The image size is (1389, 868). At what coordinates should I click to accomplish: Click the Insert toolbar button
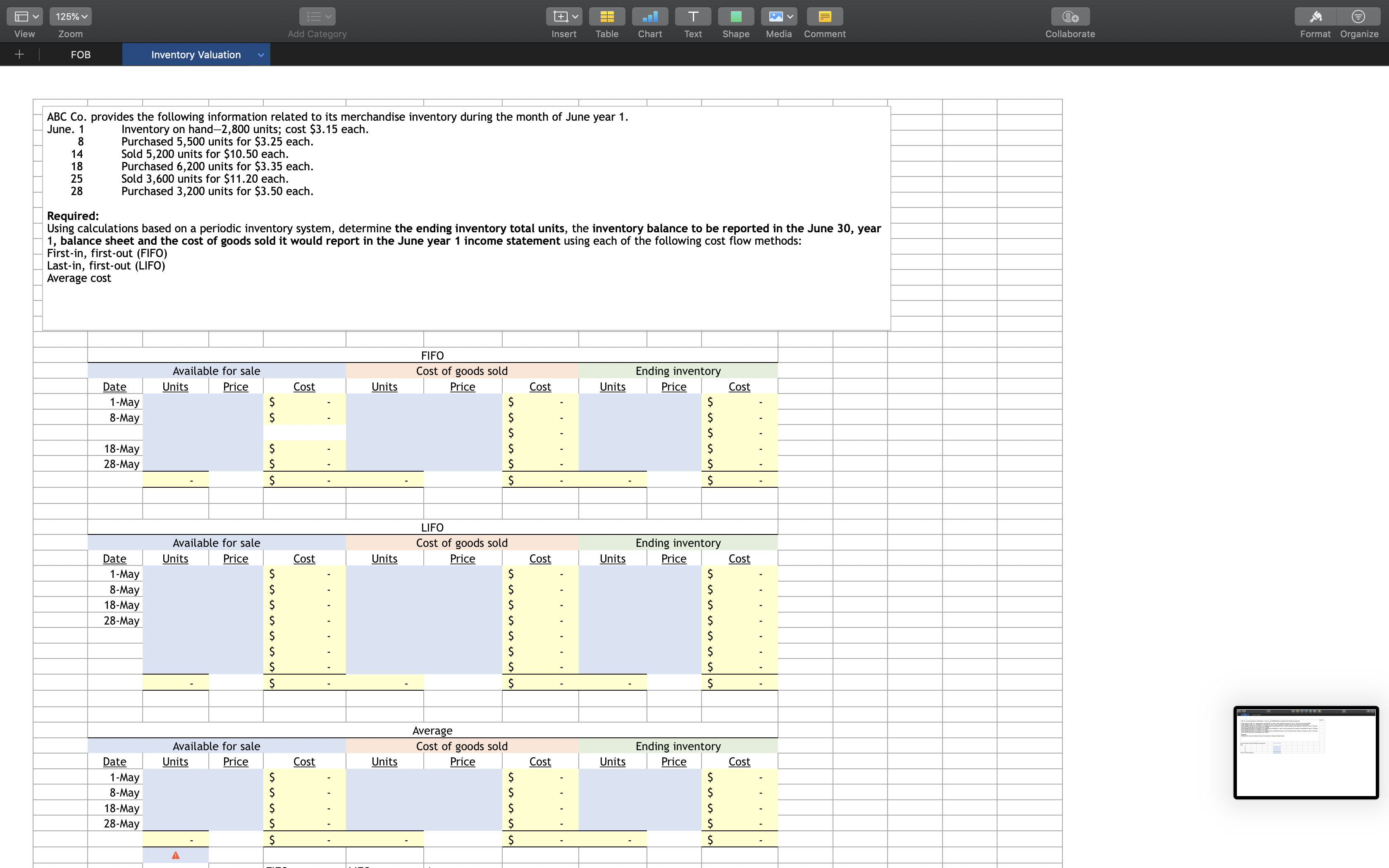coord(563,17)
